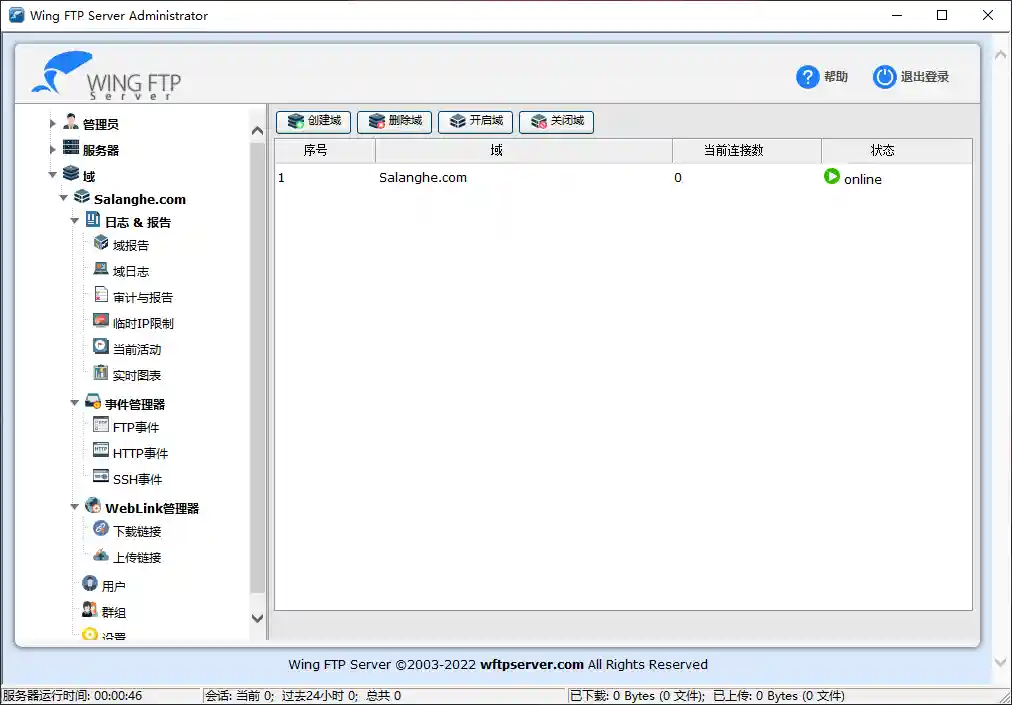Click the green online status indicator
Viewport: 1012px width, 705px height.
pos(832,177)
